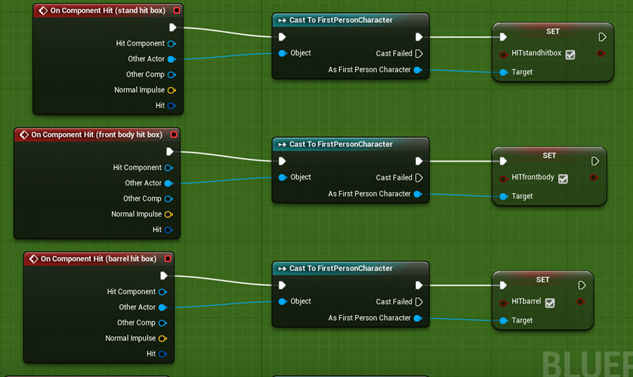
Task: Select SET node title for HITstandhitbox
Action: 553,31
